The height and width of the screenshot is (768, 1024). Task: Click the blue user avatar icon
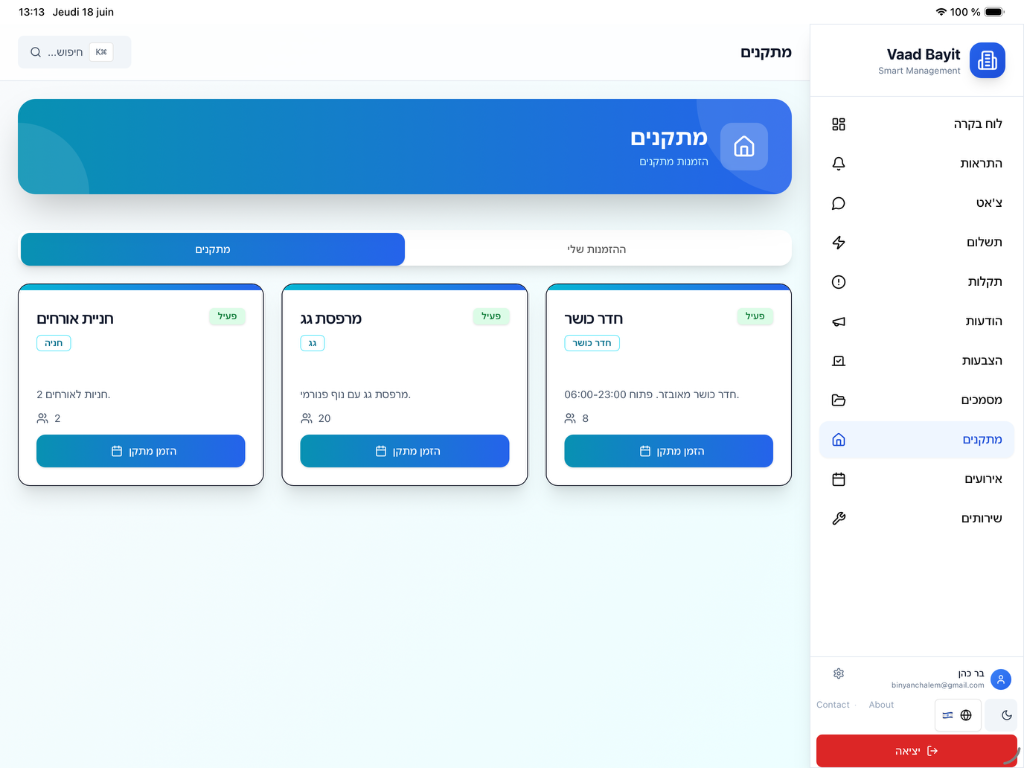[x=1000, y=679]
